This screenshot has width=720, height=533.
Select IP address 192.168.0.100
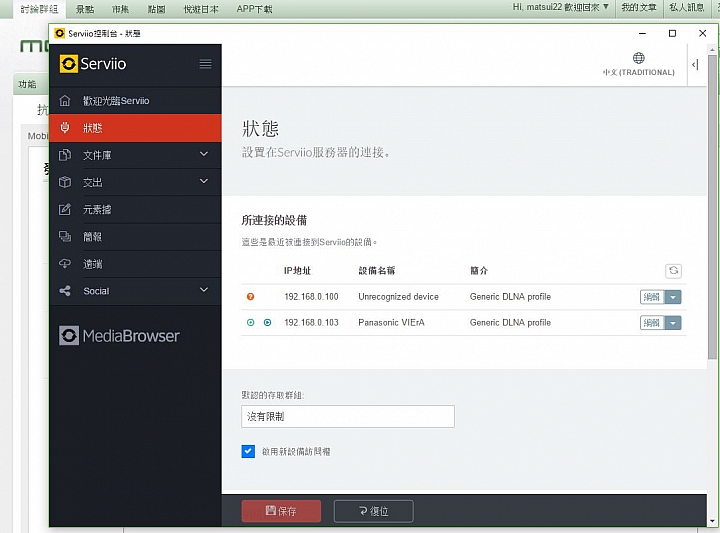pyautogui.click(x=311, y=297)
